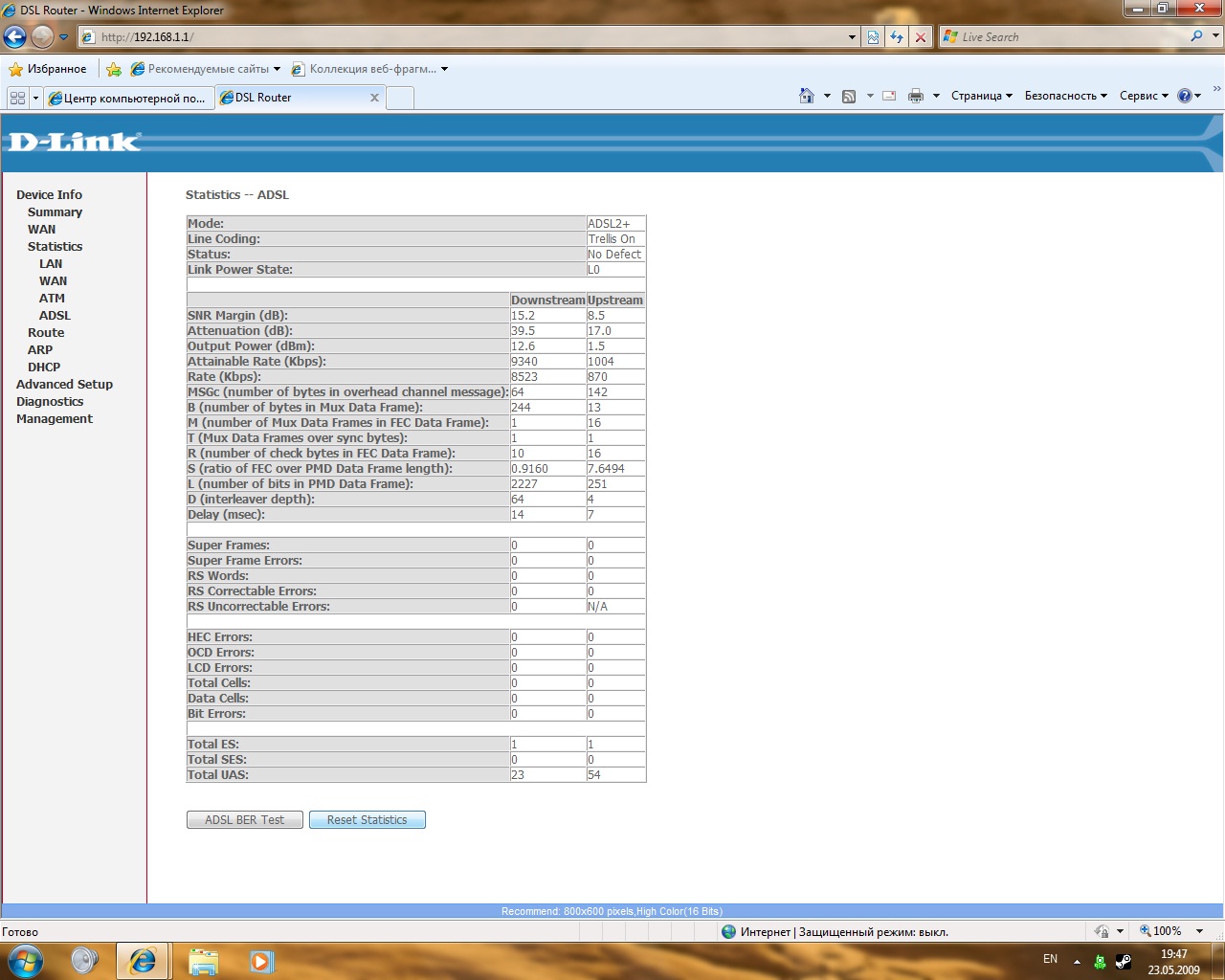Open the Страница dropdown menu
1225x980 pixels.
(981, 96)
